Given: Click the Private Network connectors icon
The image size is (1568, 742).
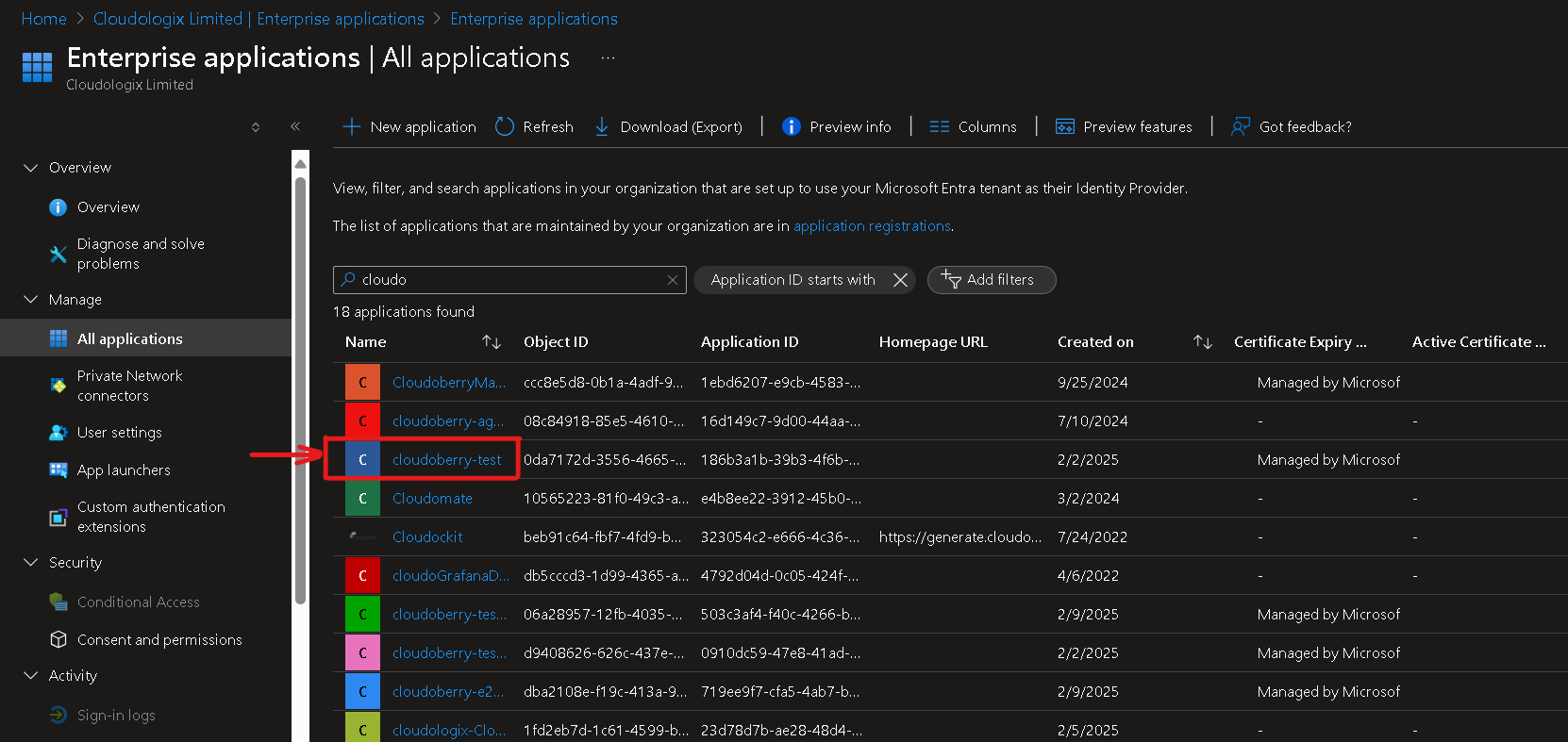Looking at the screenshot, I should point(58,386).
